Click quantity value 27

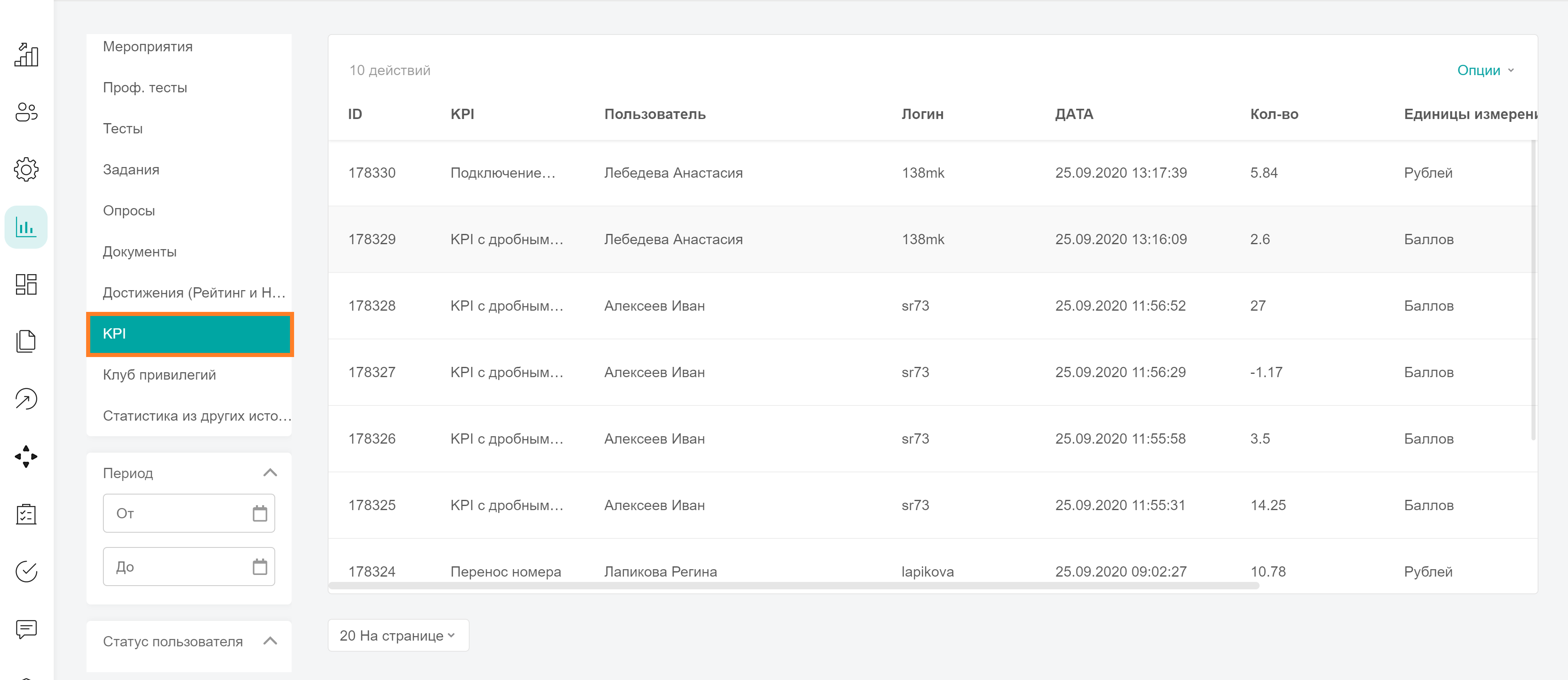(1258, 306)
